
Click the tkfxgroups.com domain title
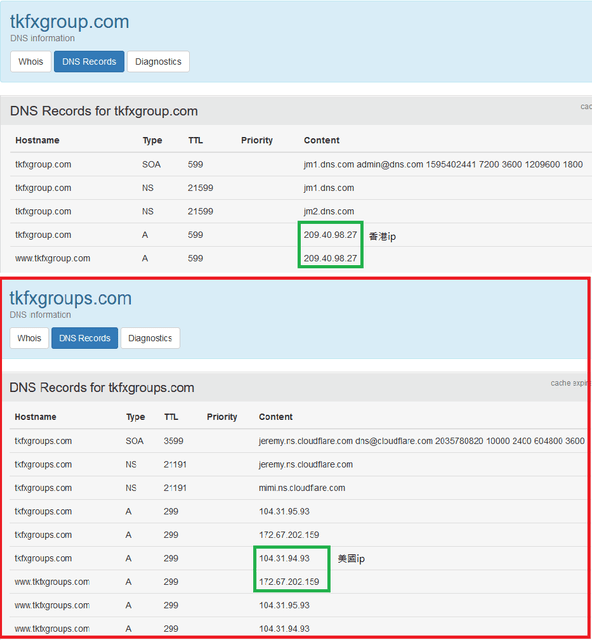pos(71,298)
